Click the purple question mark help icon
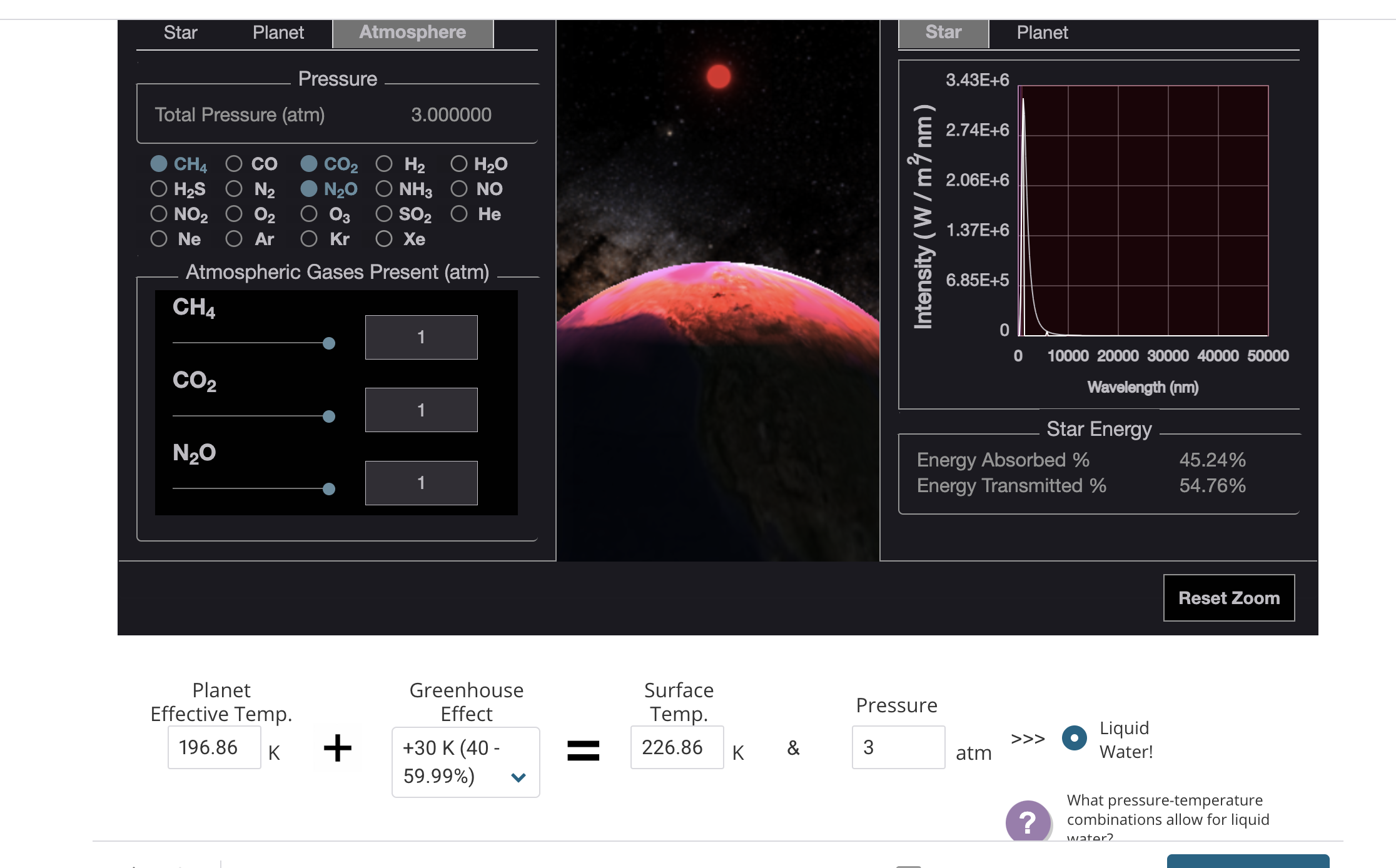Image resolution: width=1396 pixels, height=868 pixels. click(x=1028, y=820)
